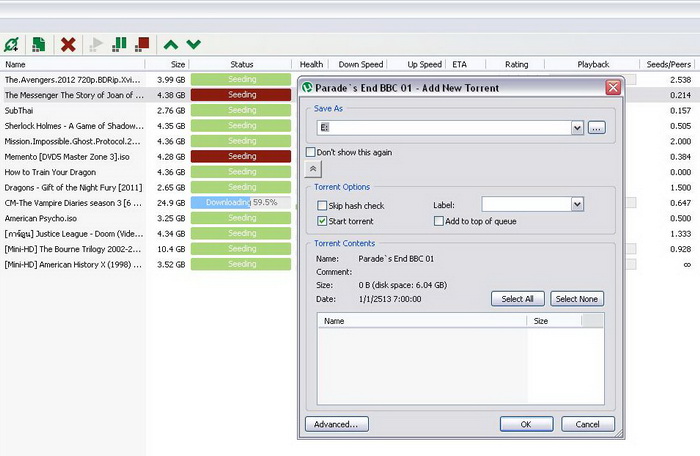The height and width of the screenshot is (456, 700).
Task: Select the SubThai torrent row
Action: tap(19, 110)
